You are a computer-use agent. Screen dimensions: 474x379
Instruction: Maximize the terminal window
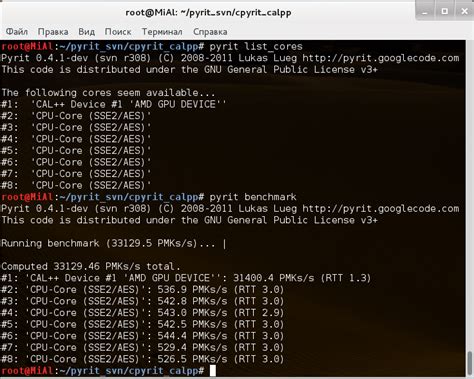click(445, 11)
